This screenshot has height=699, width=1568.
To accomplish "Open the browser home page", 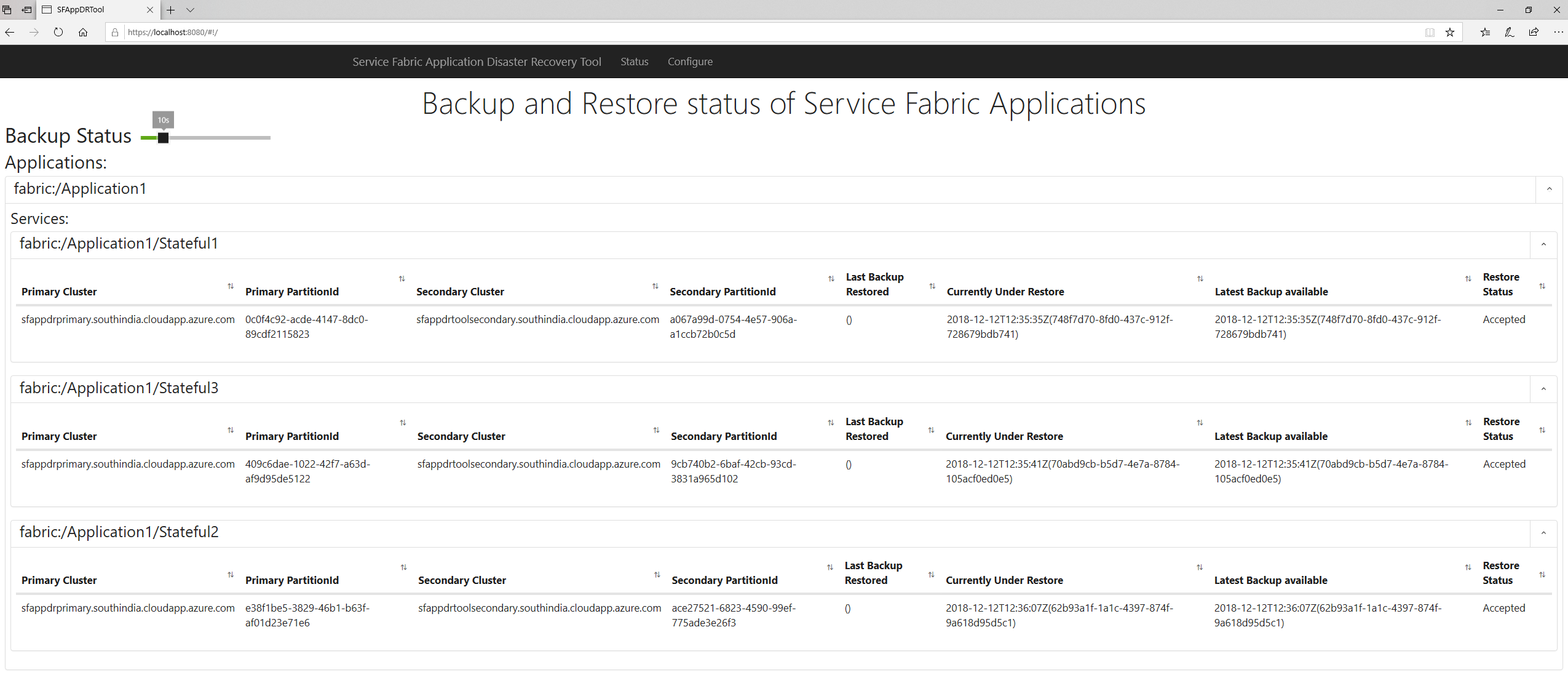I will [83, 32].
